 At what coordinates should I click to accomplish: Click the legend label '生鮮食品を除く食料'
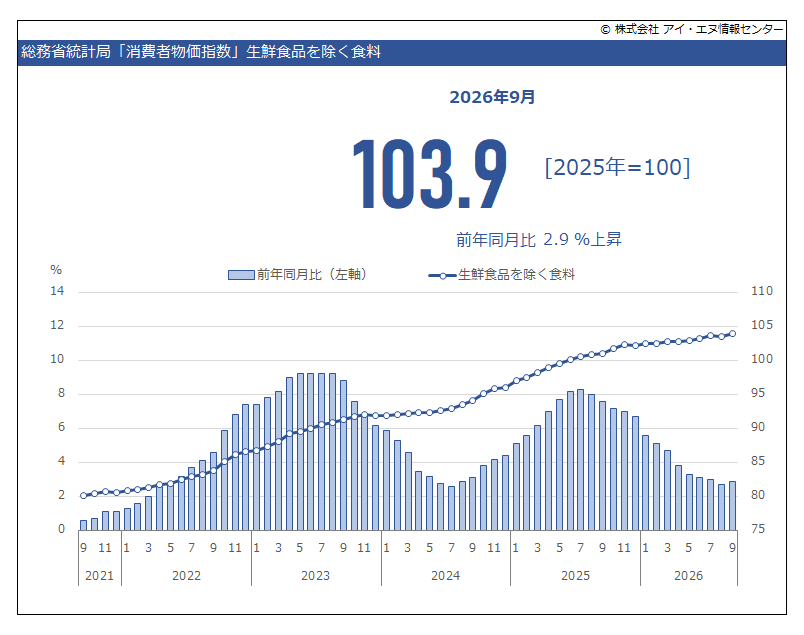[x=516, y=275]
